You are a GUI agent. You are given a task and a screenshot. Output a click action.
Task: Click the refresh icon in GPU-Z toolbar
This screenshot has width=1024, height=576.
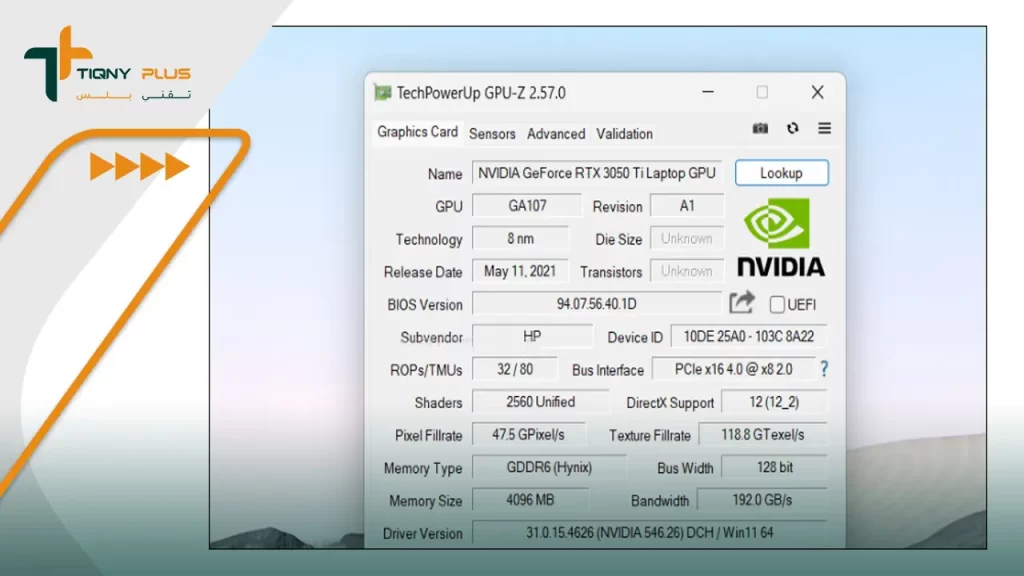[792, 129]
